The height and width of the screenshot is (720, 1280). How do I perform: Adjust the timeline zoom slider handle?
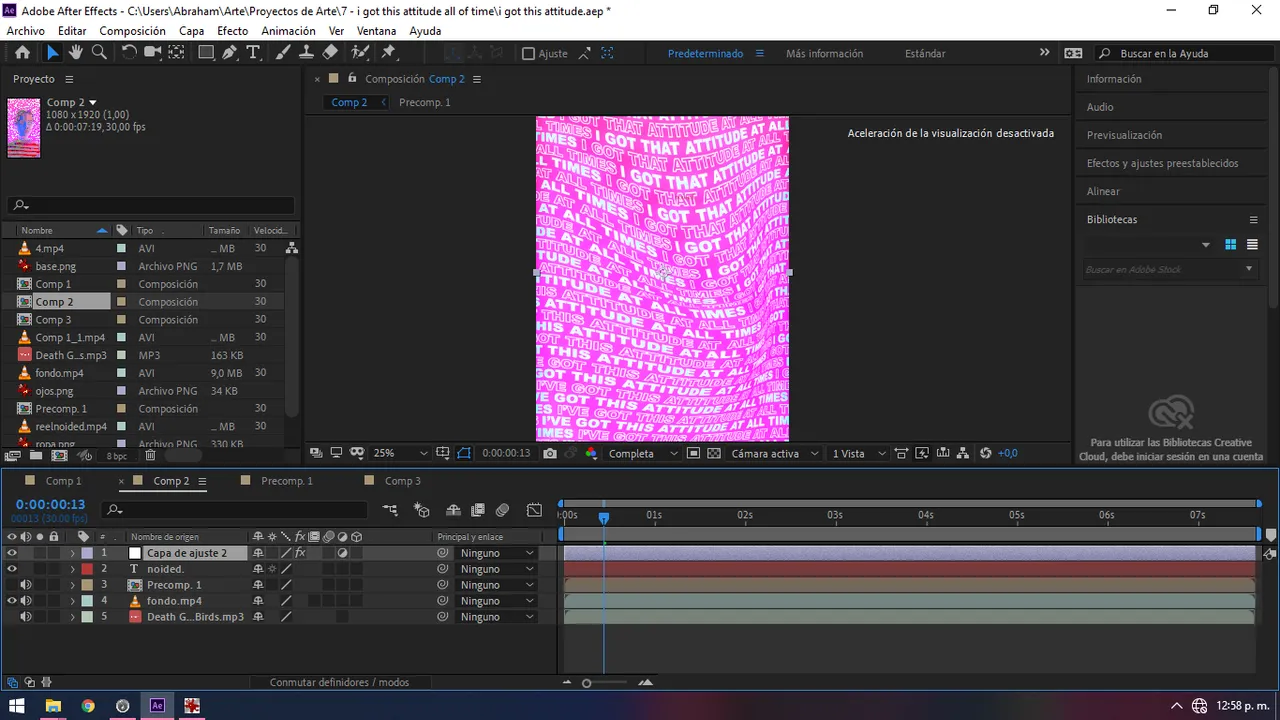[587, 682]
